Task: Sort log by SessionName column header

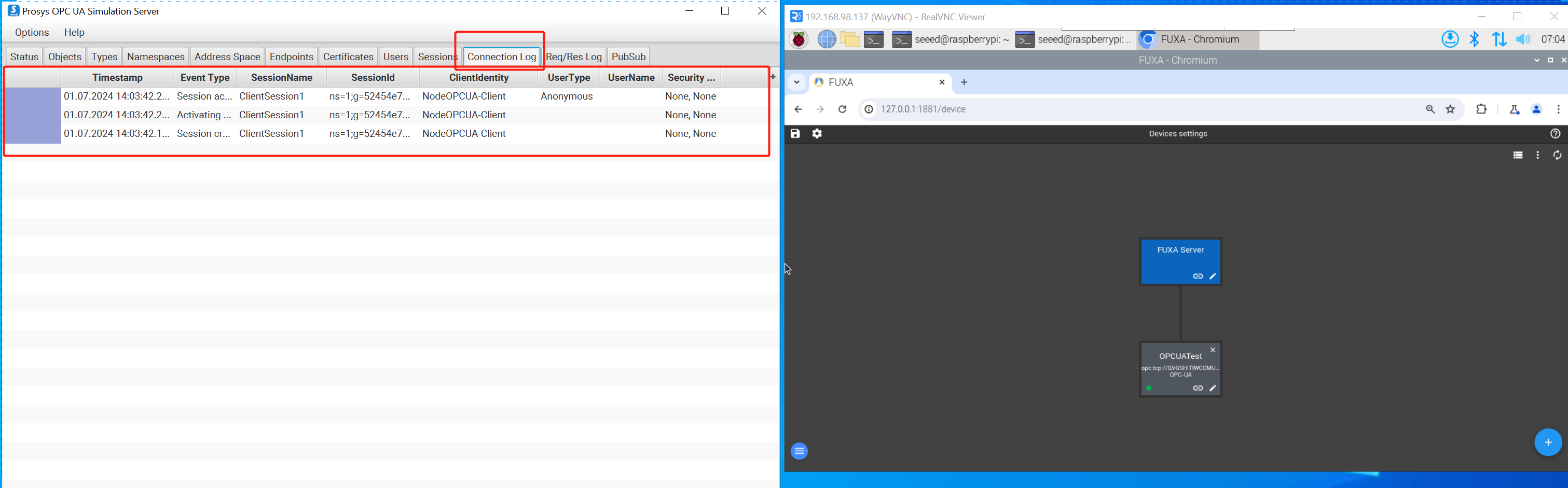Action: click(x=282, y=78)
